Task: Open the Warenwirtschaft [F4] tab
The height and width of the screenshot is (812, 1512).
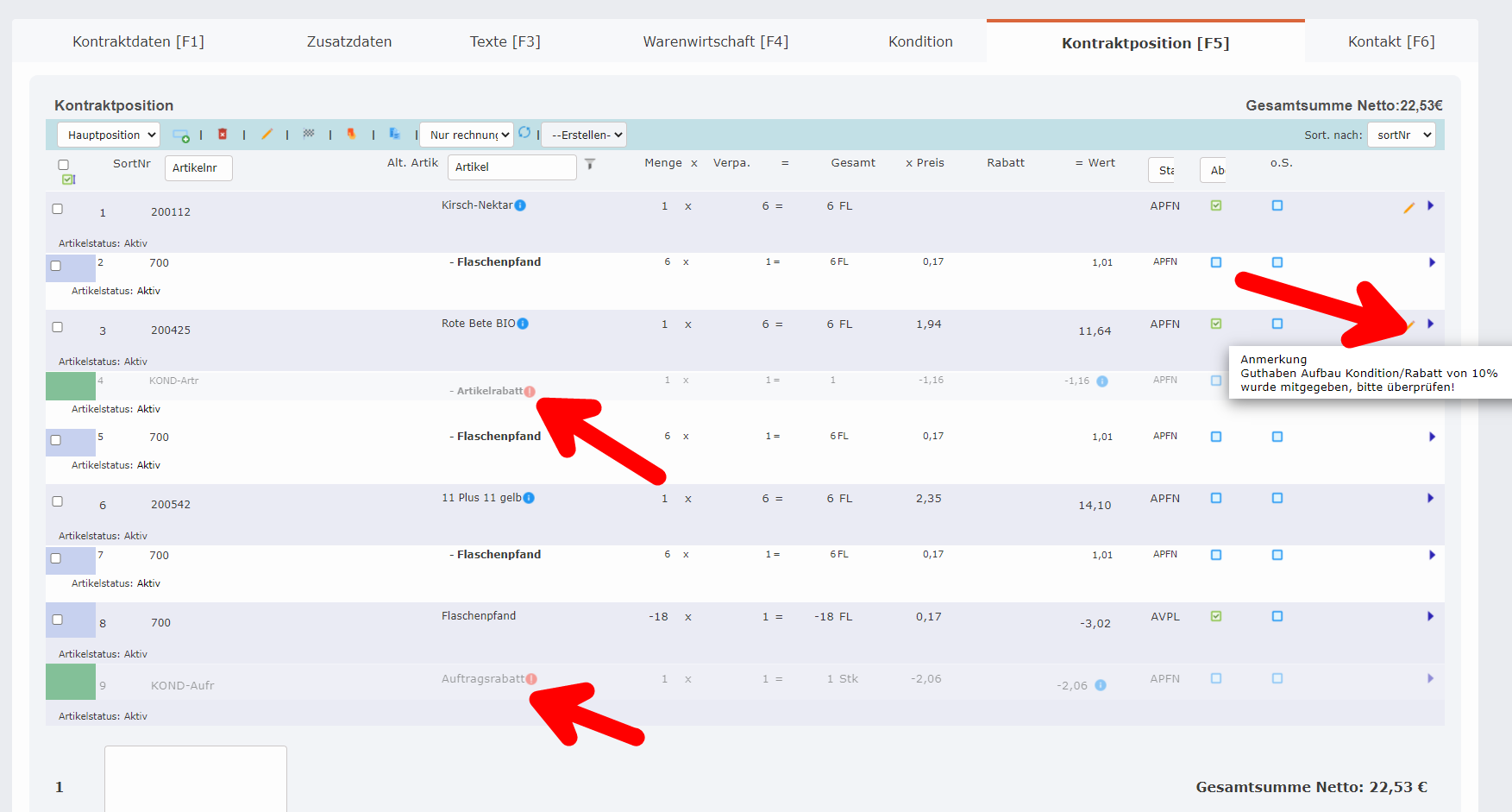Action: [715, 41]
